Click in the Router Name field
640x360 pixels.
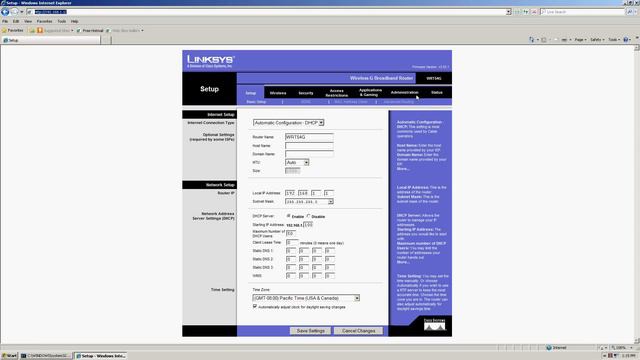(x=309, y=137)
